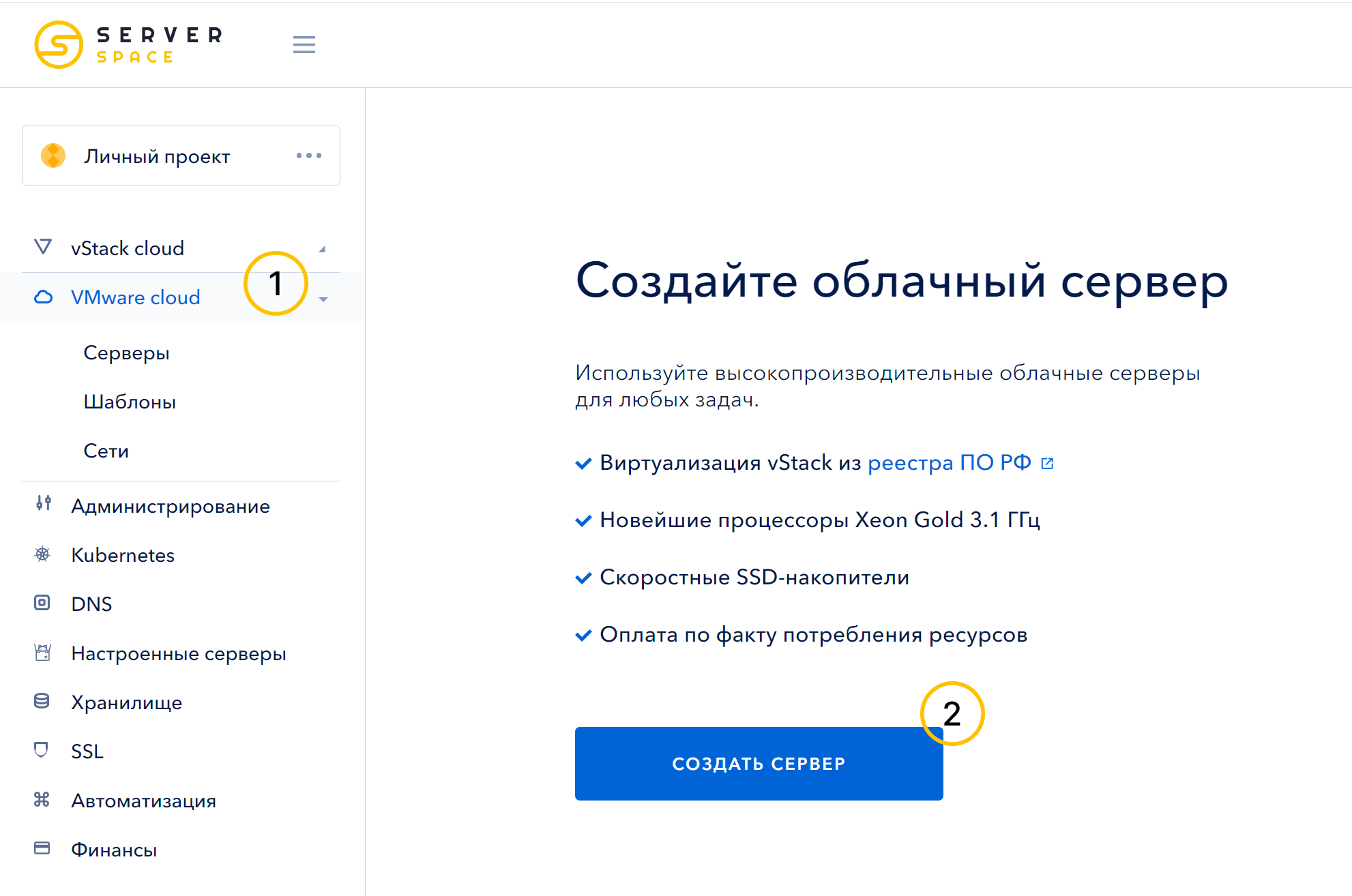
Task: Open Шаблоны submenu item
Action: click(130, 402)
